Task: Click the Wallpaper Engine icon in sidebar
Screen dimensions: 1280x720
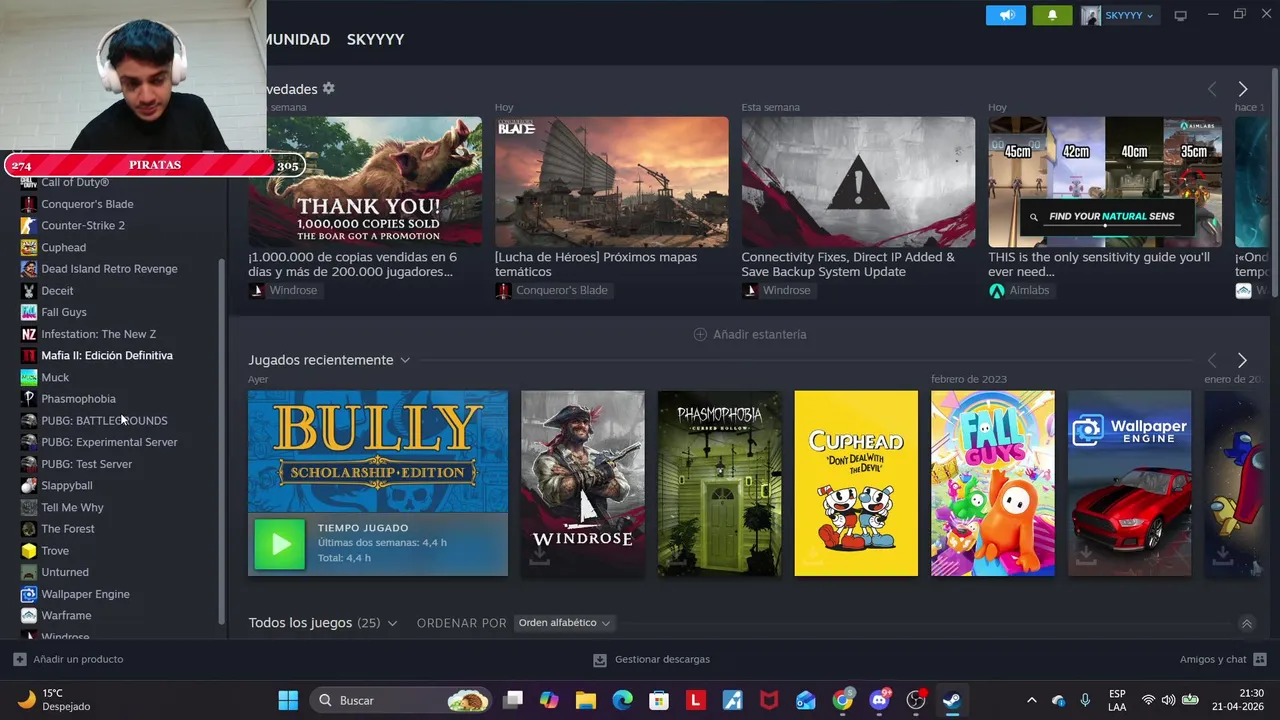Action: click(29, 594)
